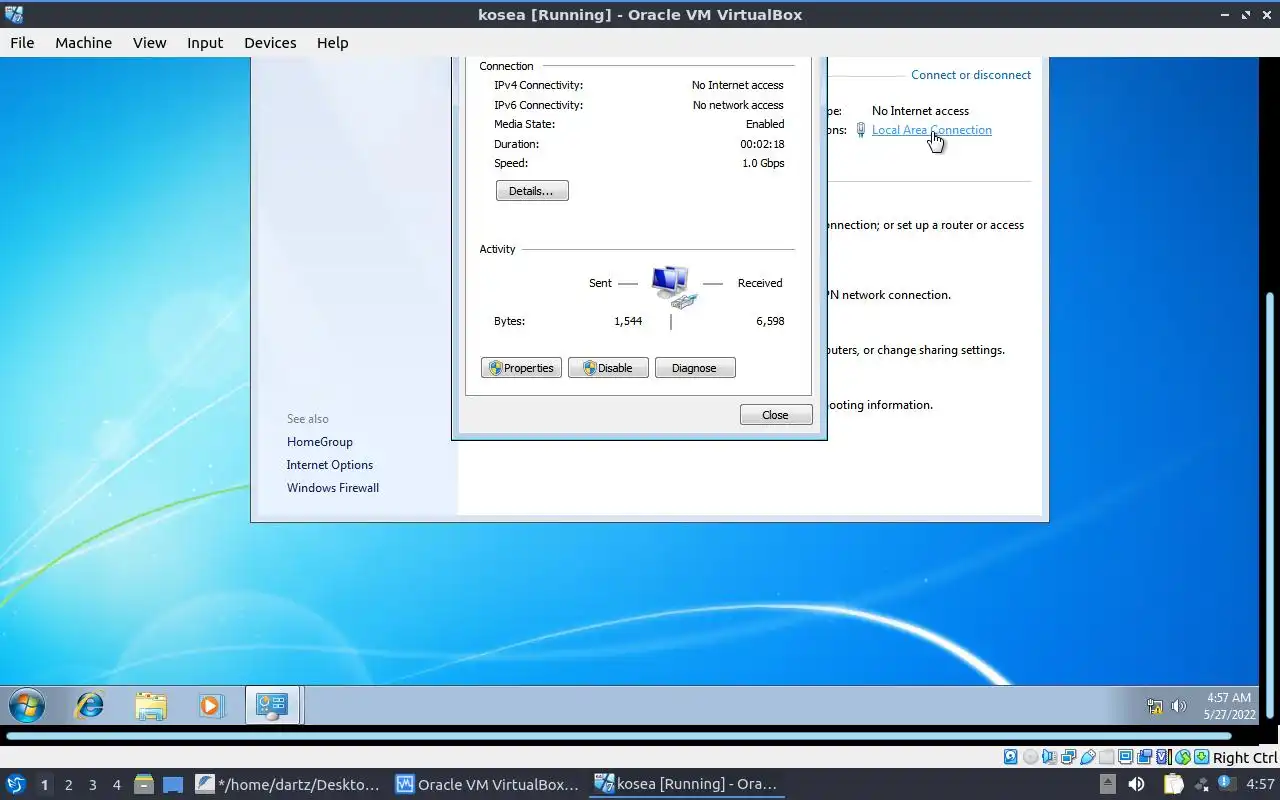Click VirtualBox network adapter indicator
1280x800 pixels.
(1068, 757)
